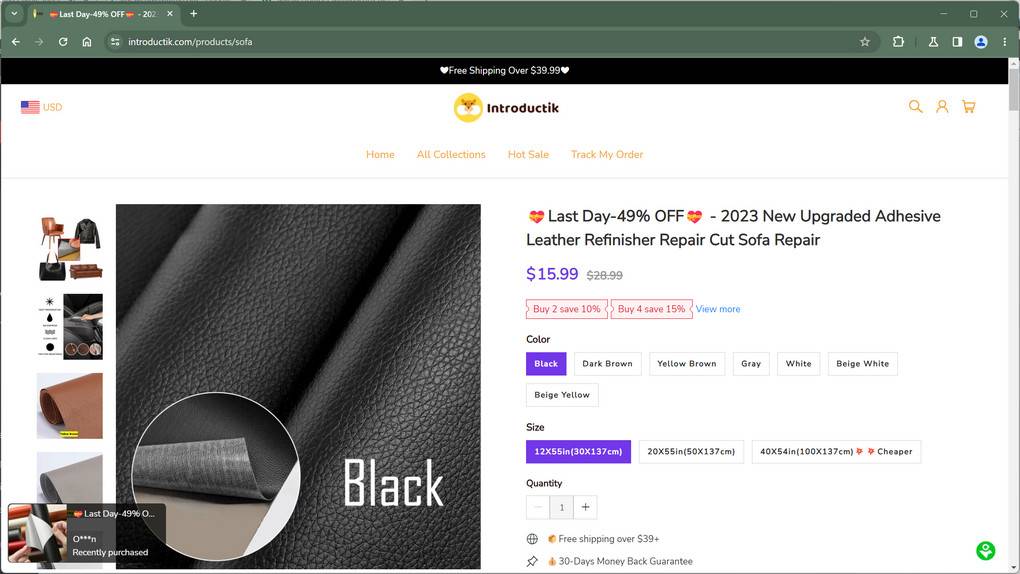Image resolution: width=1020 pixels, height=574 pixels.
Task: Open the browser extensions puzzle icon
Action: [x=898, y=42]
